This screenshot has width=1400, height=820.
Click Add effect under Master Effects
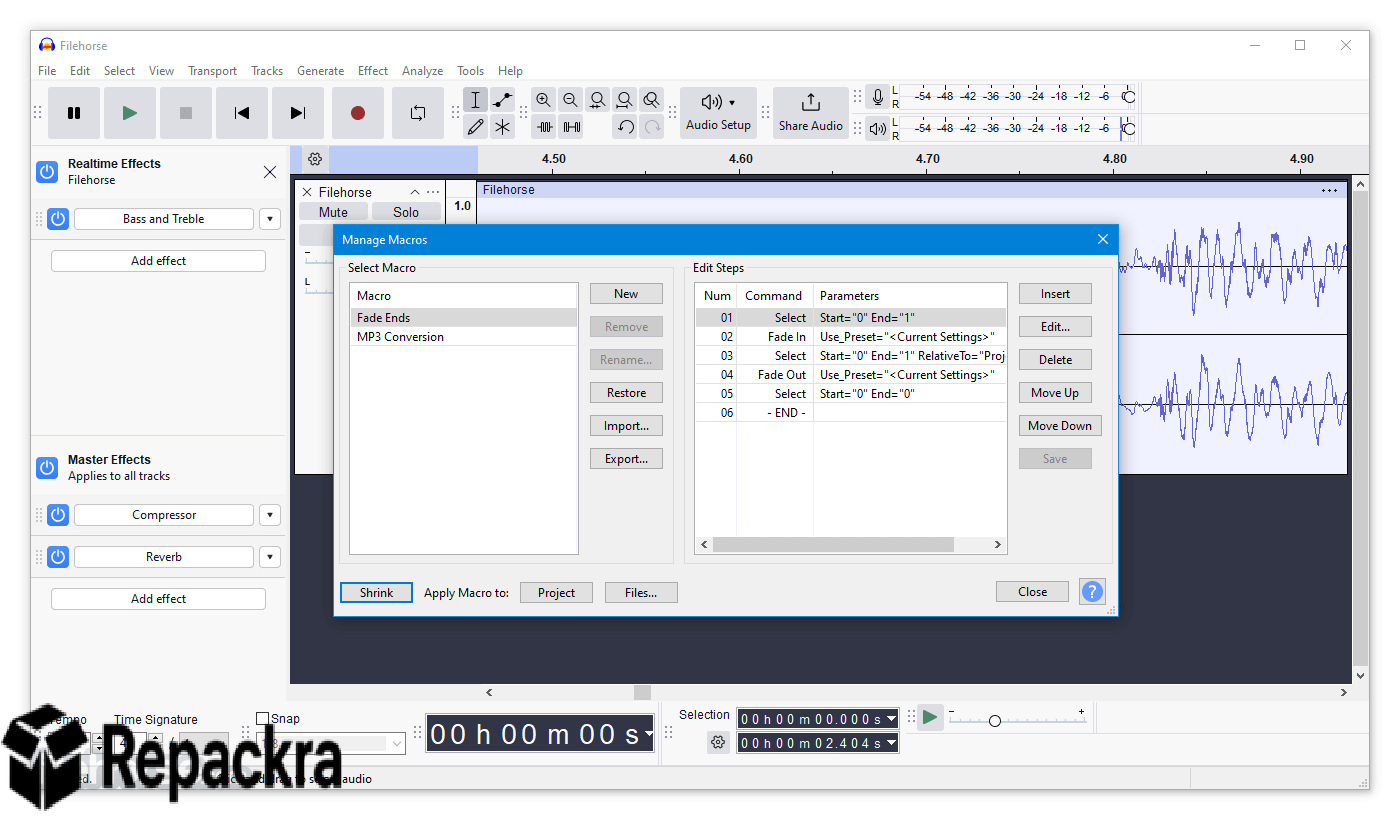click(158, 599)
